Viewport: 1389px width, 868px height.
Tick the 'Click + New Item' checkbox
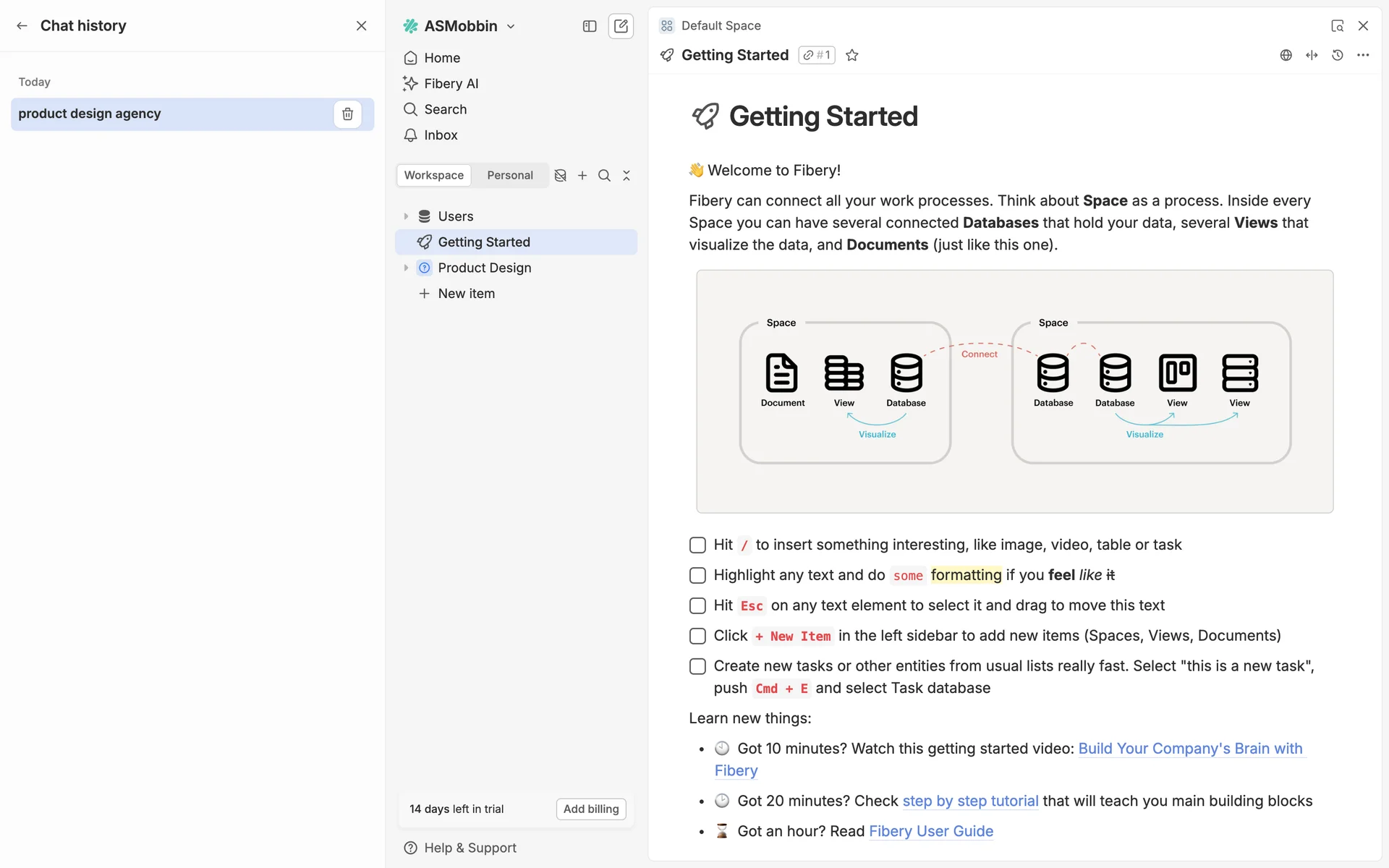tap(697, 636)
